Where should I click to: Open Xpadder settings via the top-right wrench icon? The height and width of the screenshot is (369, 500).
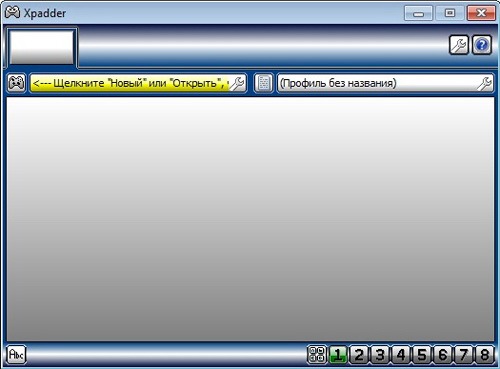click(459, 45)
